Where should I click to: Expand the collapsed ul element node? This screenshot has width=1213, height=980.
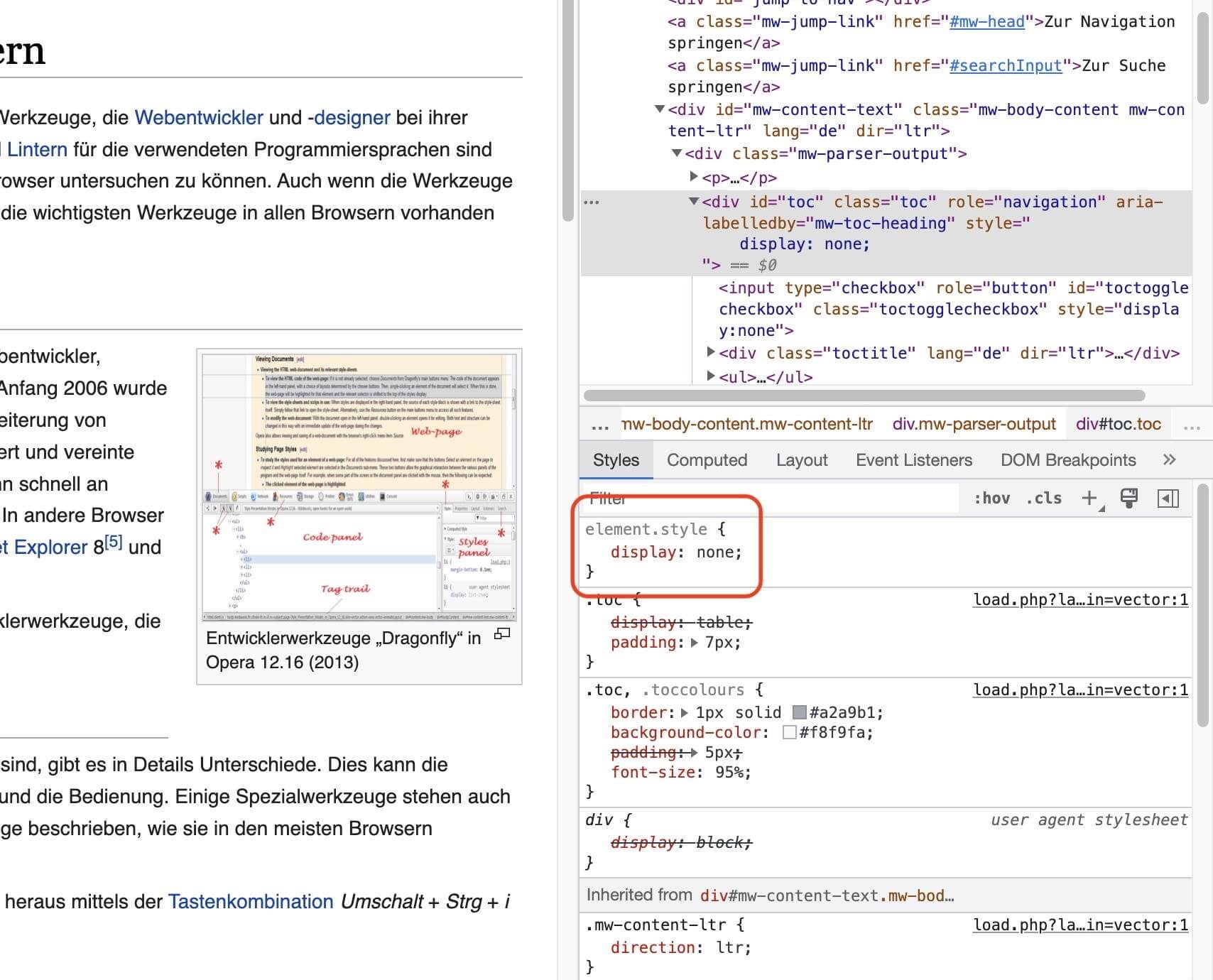coord(710,376)
